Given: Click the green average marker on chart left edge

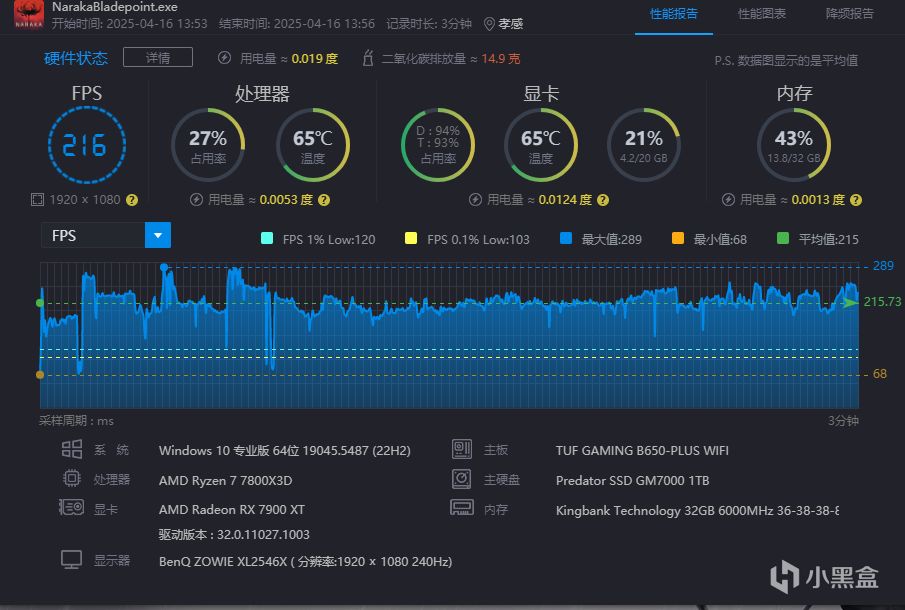Looking at the screenshot, I should tap(40, 303).
